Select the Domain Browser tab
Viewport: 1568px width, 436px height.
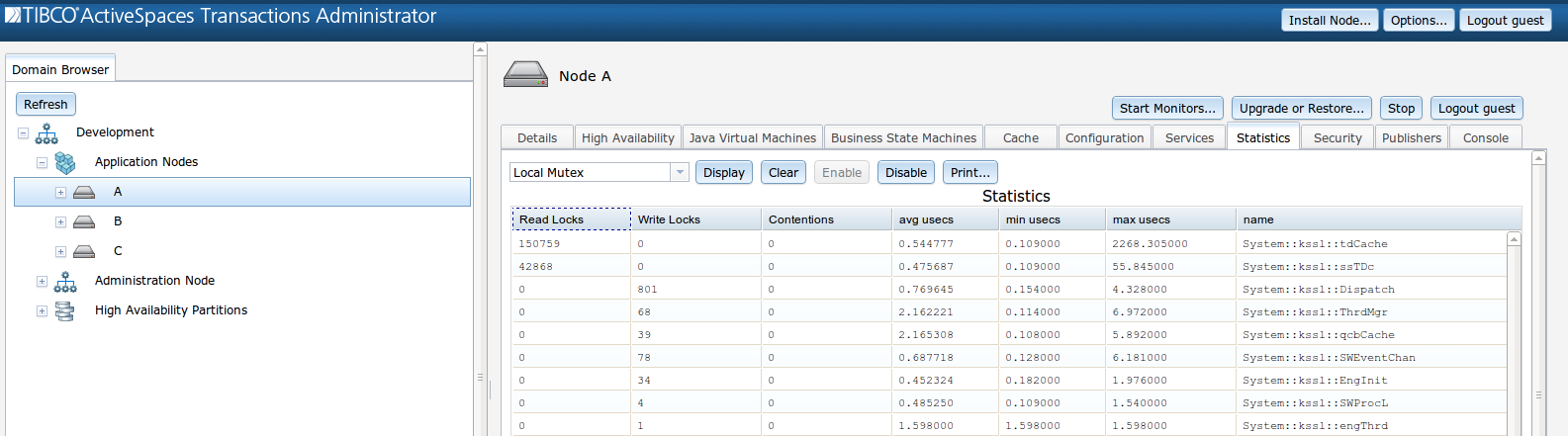tap(60, 69)
